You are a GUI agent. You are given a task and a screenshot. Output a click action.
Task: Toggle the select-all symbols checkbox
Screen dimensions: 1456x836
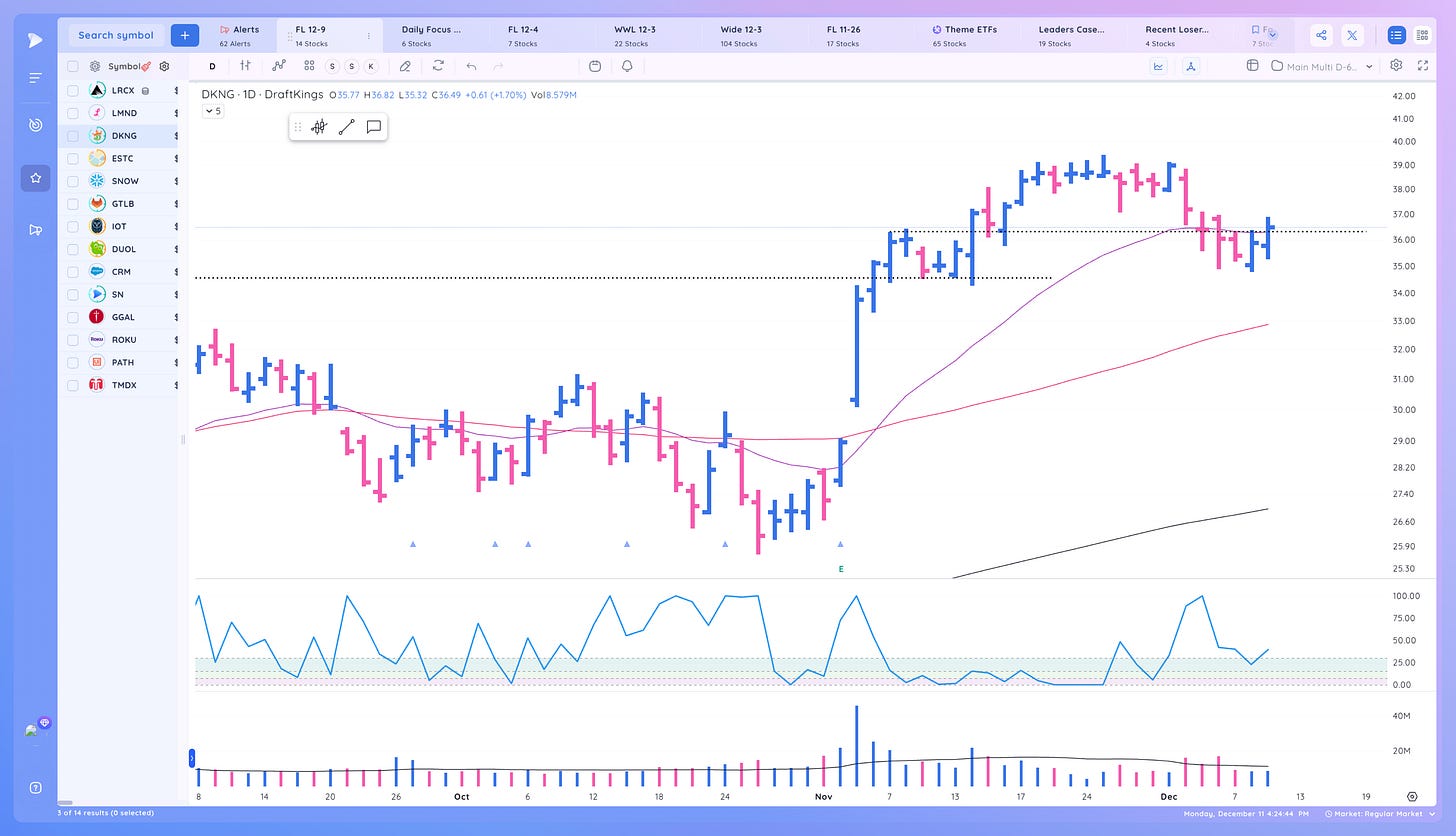click(x=73, y=66)
